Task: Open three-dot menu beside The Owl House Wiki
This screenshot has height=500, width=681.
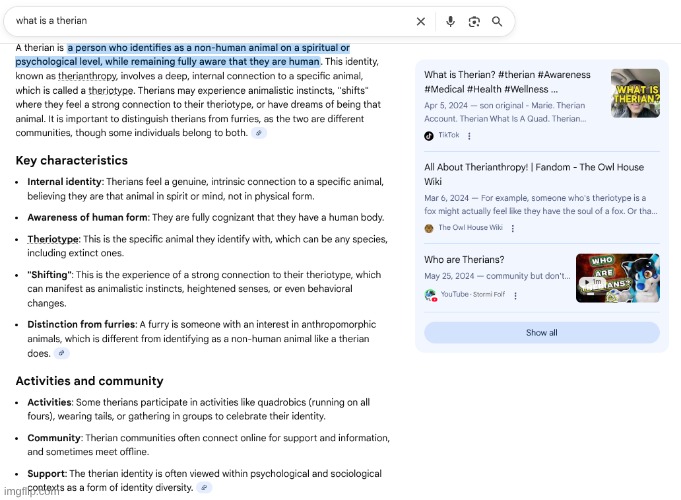Action: point(513,228)
